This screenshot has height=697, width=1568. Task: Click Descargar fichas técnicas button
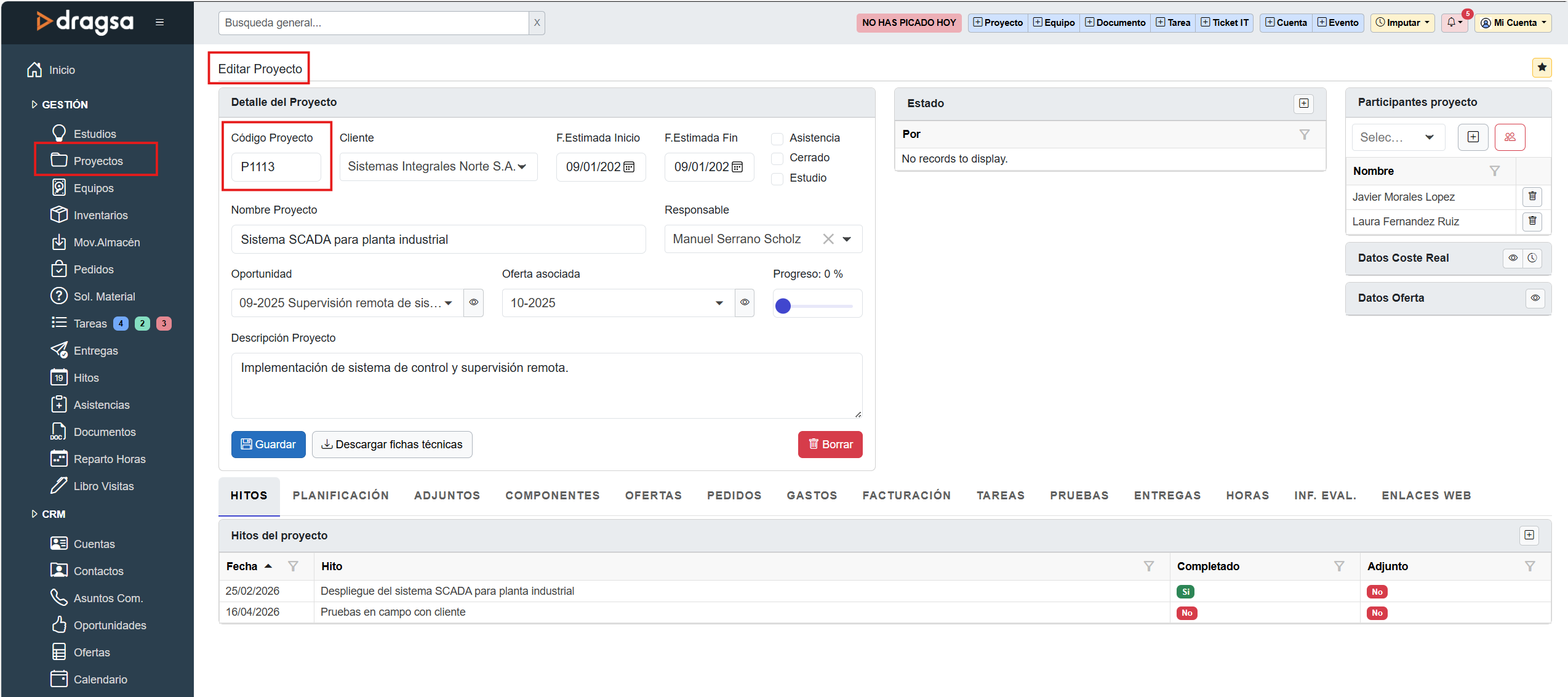point(392,445)
